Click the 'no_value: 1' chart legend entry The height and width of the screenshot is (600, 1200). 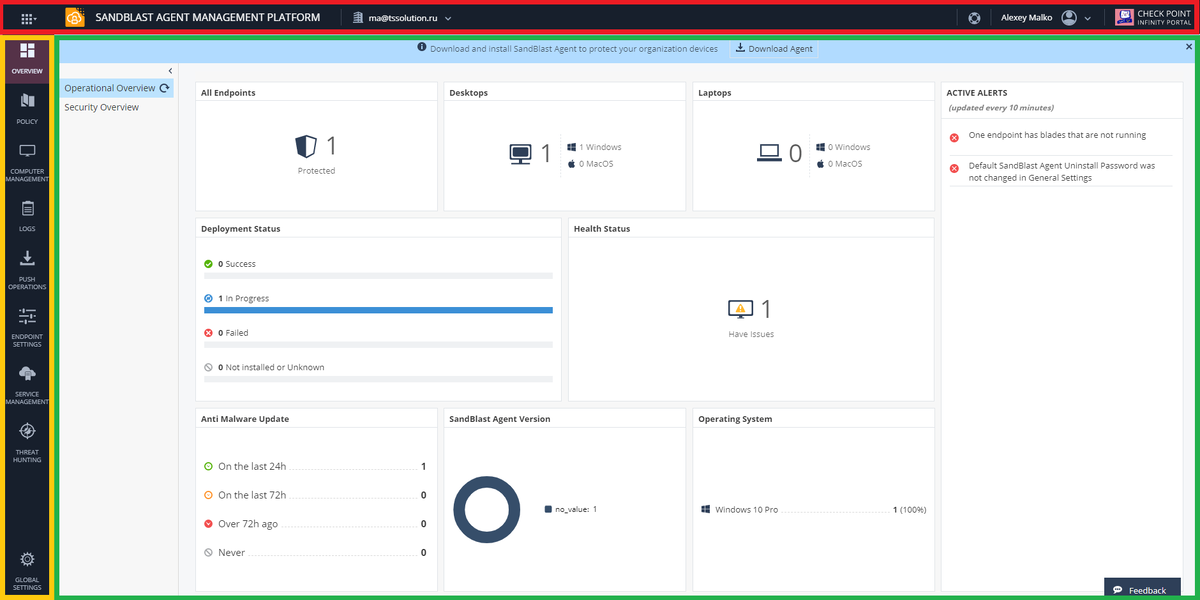571,509
